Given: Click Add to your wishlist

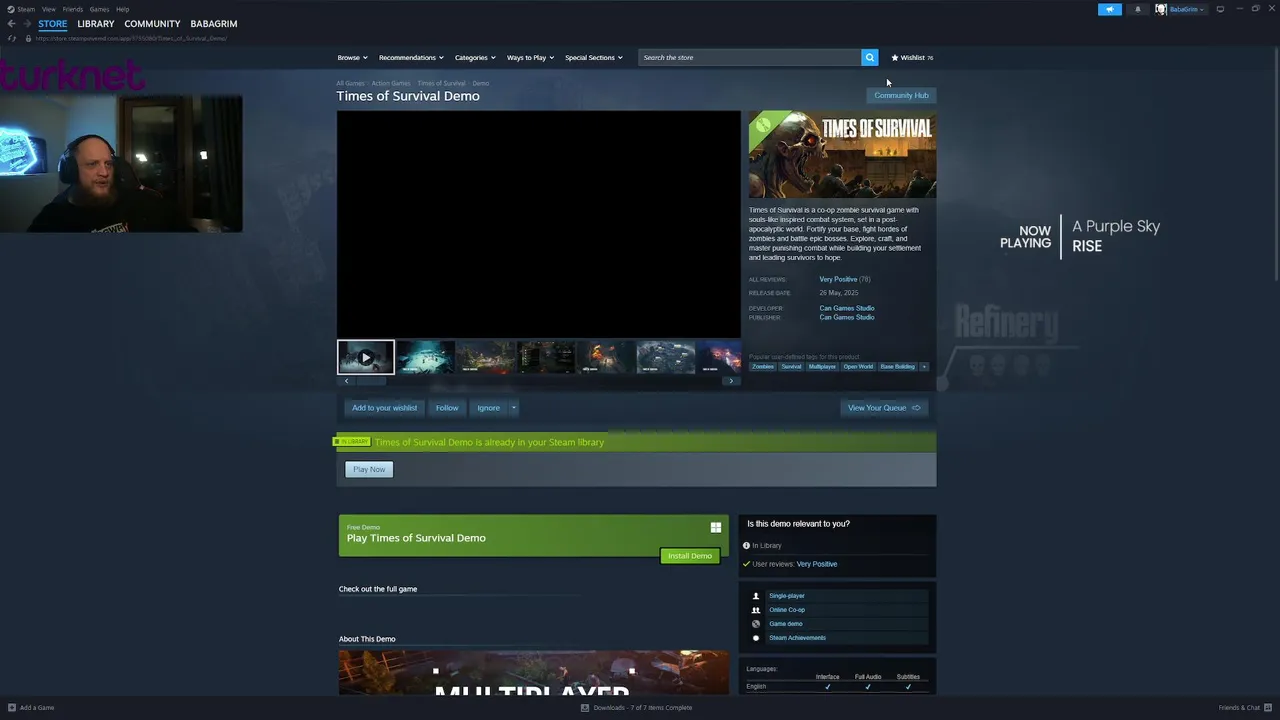Looking at the screenshot, I should click(384, 408).
